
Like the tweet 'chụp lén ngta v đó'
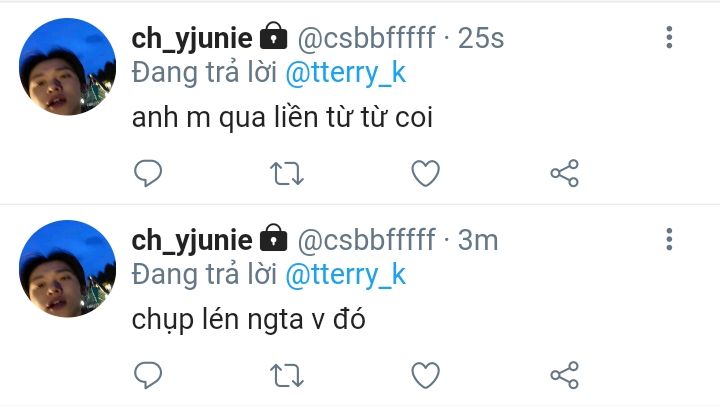[x=426, y=375]
